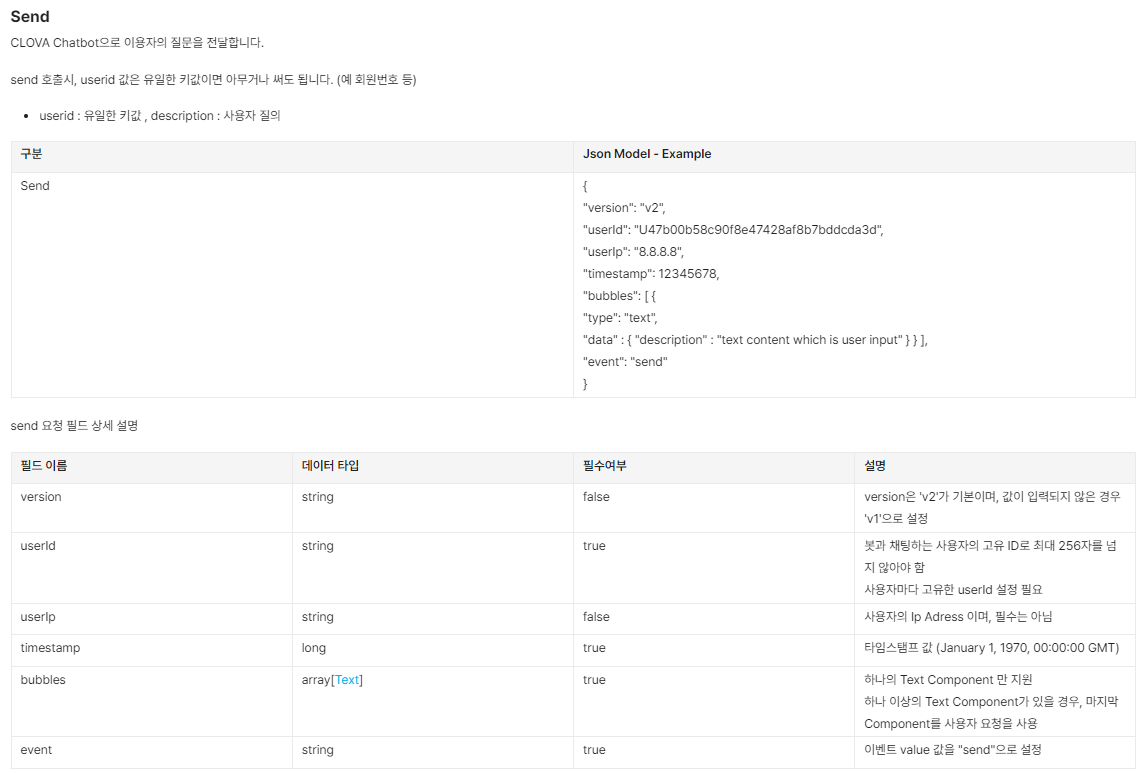
Task: Click the "send 요청 필드 상세 설명" caption
Action: tap(74, 426)
